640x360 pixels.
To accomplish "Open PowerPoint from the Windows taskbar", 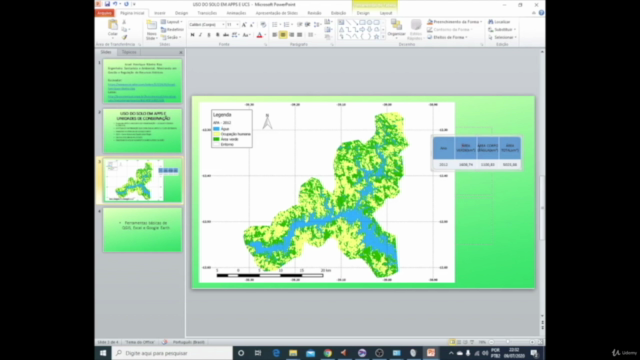I will click(431, 353).
